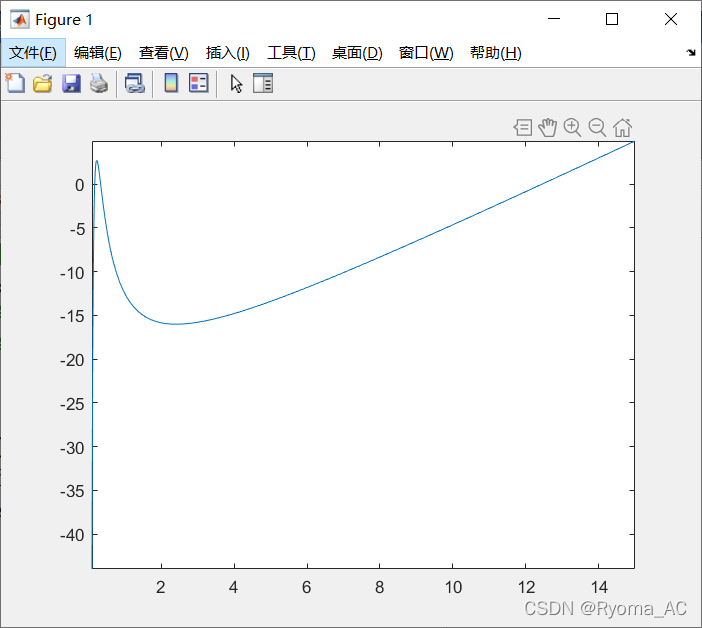Open the 文件(F) menu
This screenshot has height=628, width=702.
[x=33, y=53]
